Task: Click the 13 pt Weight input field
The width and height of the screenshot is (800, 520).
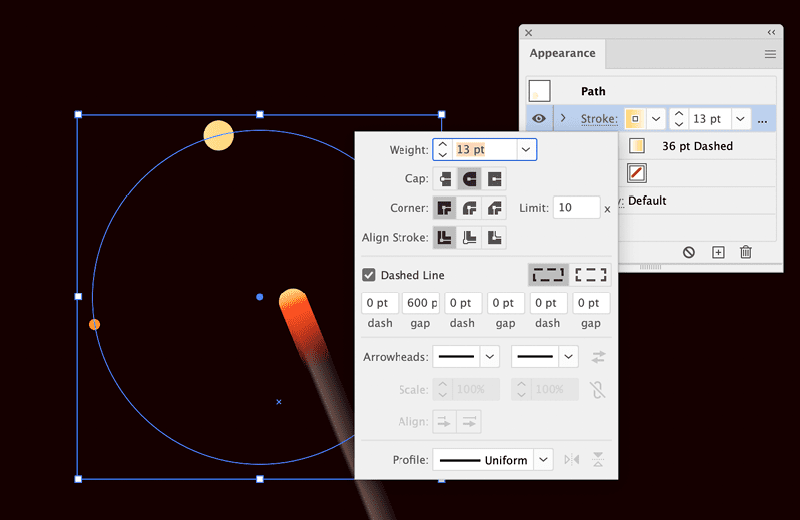Action: (485, 150)
